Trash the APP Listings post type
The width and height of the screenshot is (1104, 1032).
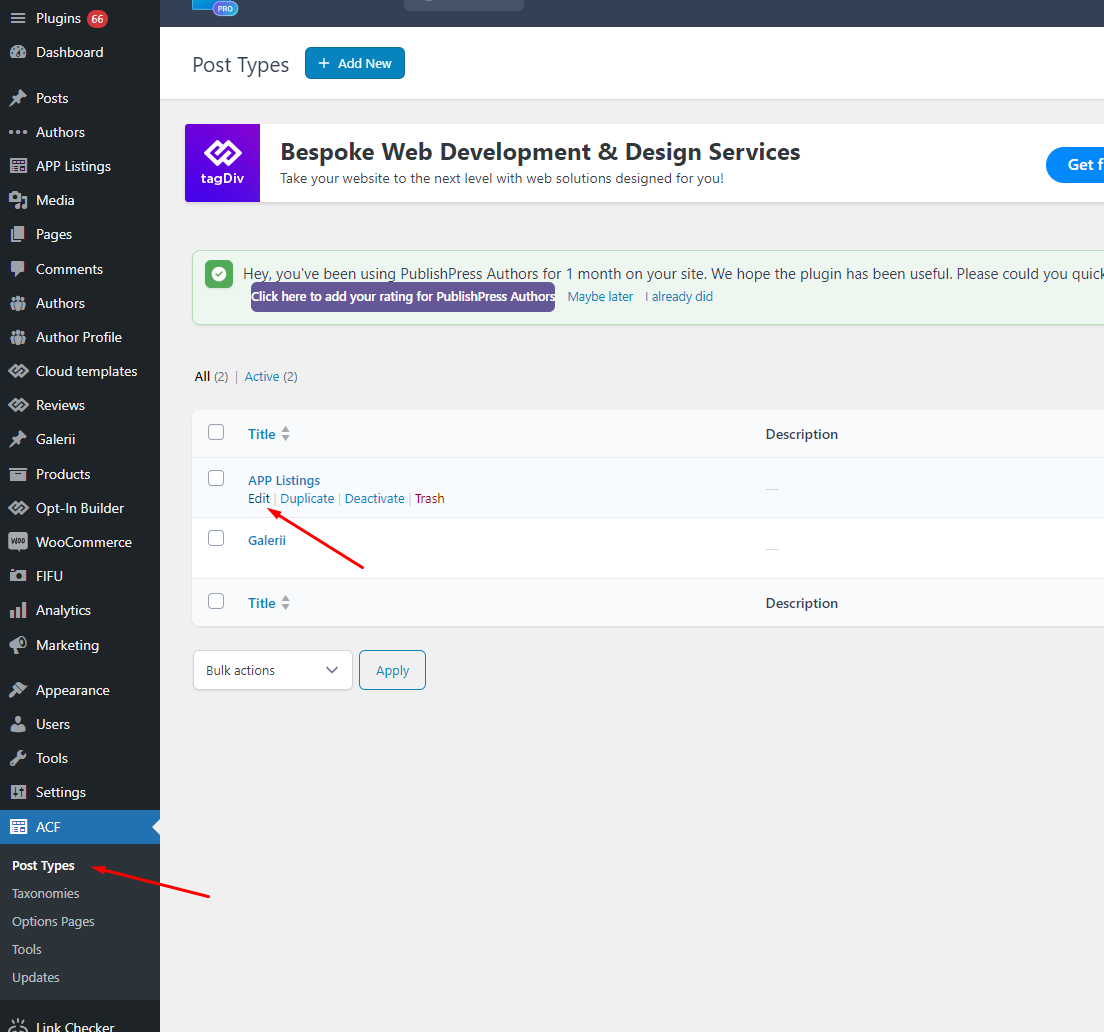[429, 498]
